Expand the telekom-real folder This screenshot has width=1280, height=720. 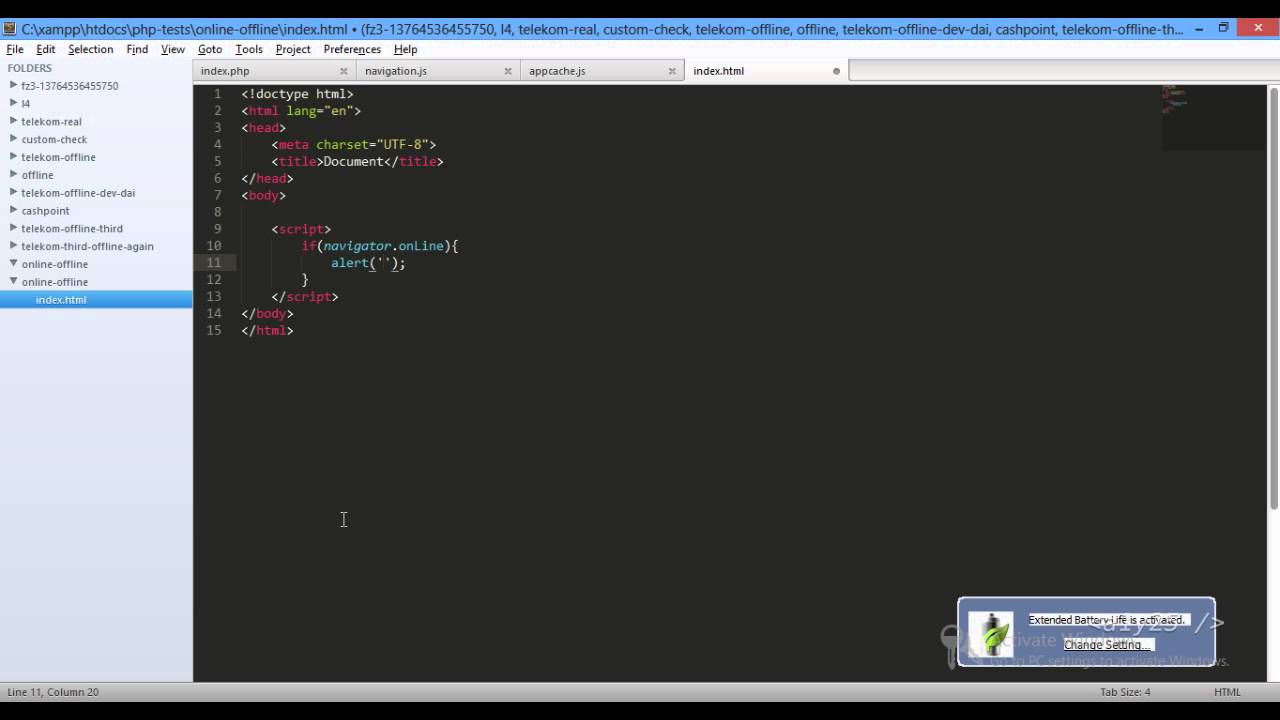click(x=13, y=121)
